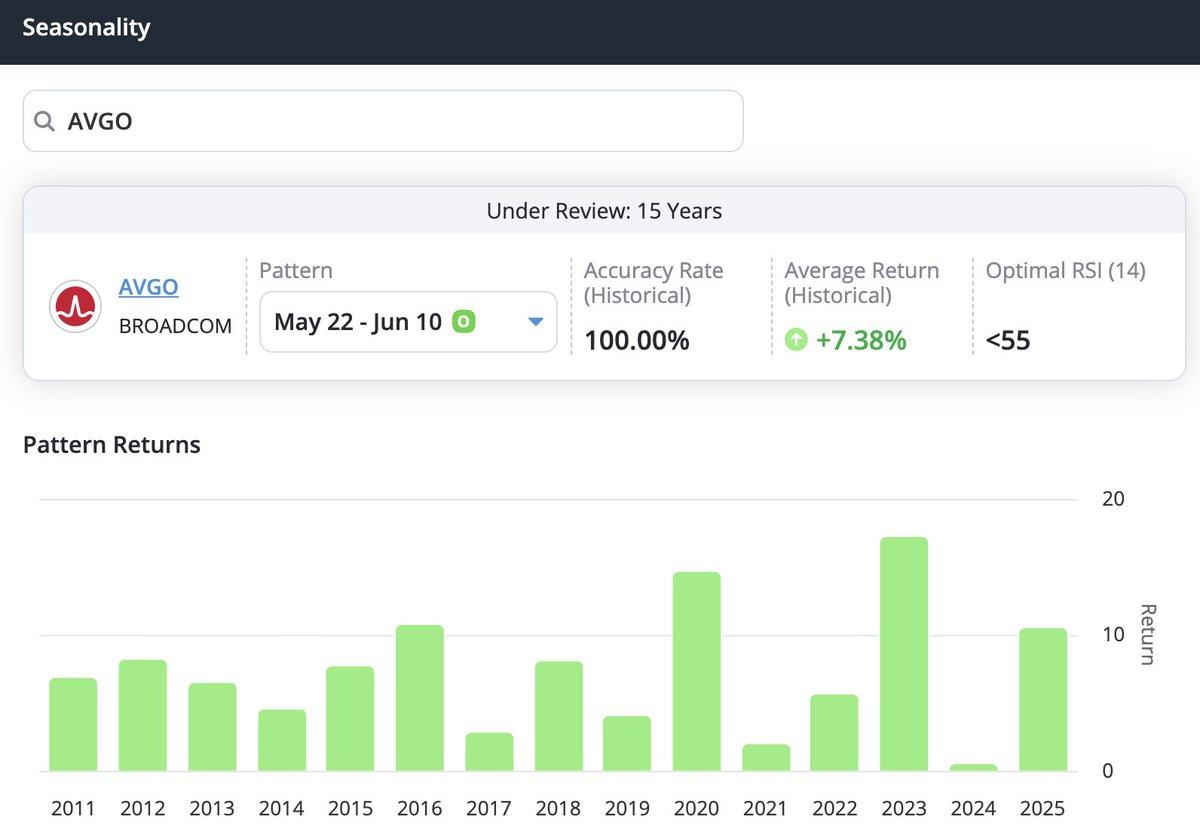The width and height of the screenshot is (1200, 838).
Task: Click the 2011 return bar
Action: [73, 725]
